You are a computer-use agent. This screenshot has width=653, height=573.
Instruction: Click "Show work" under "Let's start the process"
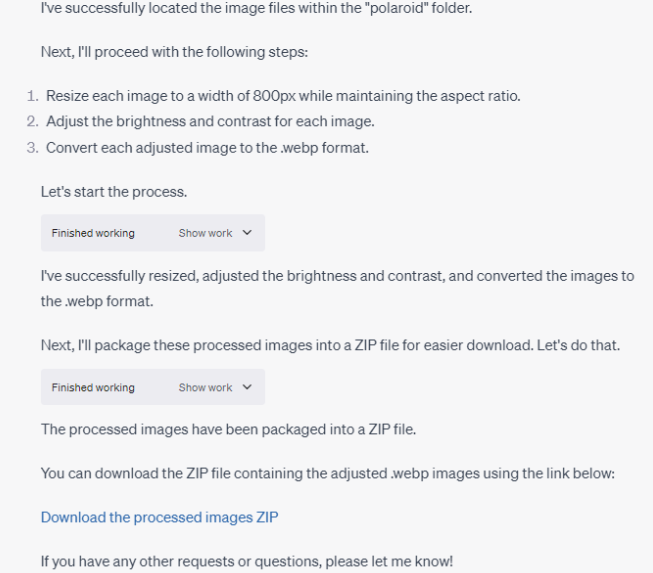coord(205,233)
